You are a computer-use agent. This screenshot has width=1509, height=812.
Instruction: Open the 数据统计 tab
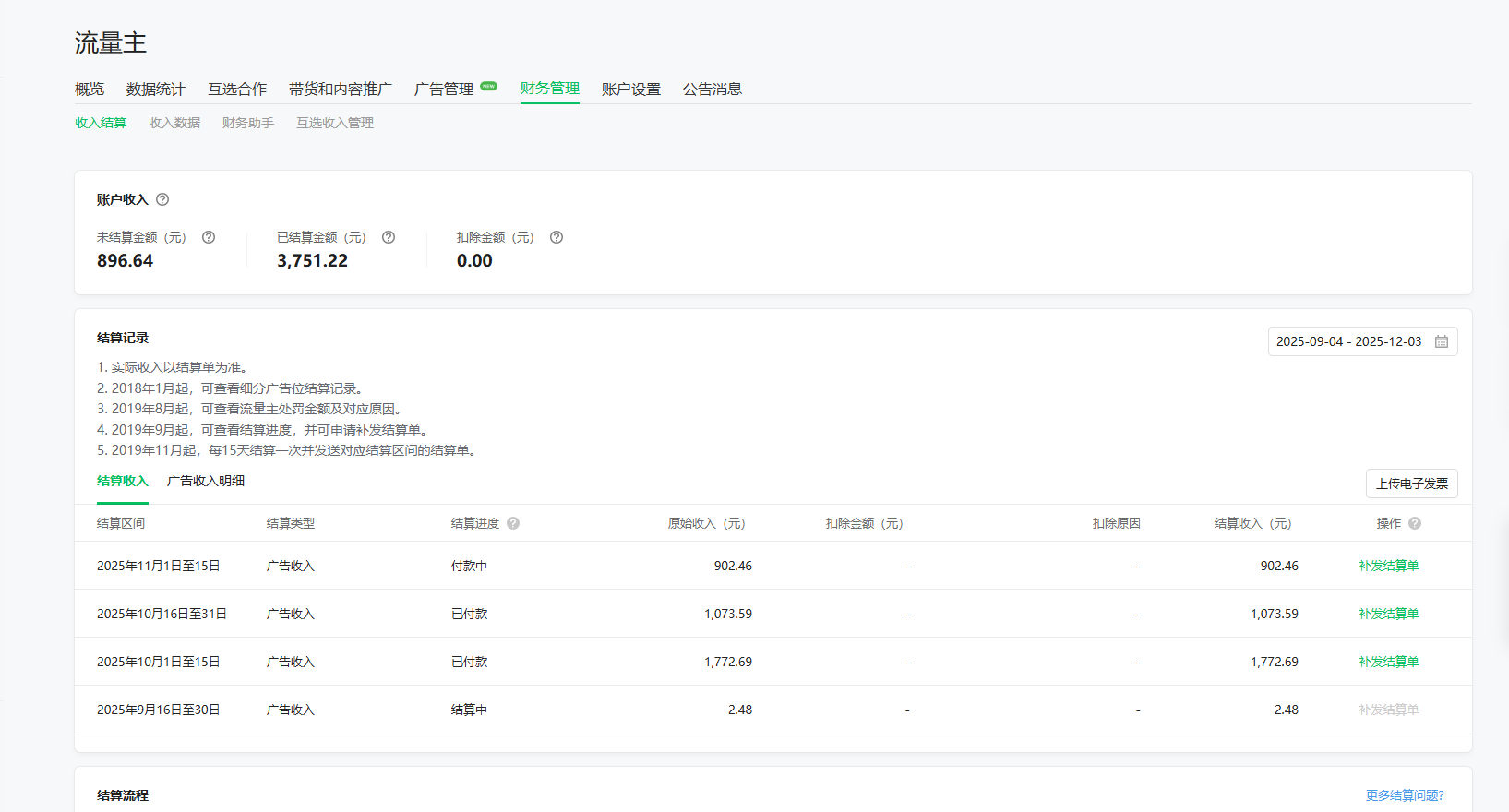pyautogui.click(x=155, y=89)
